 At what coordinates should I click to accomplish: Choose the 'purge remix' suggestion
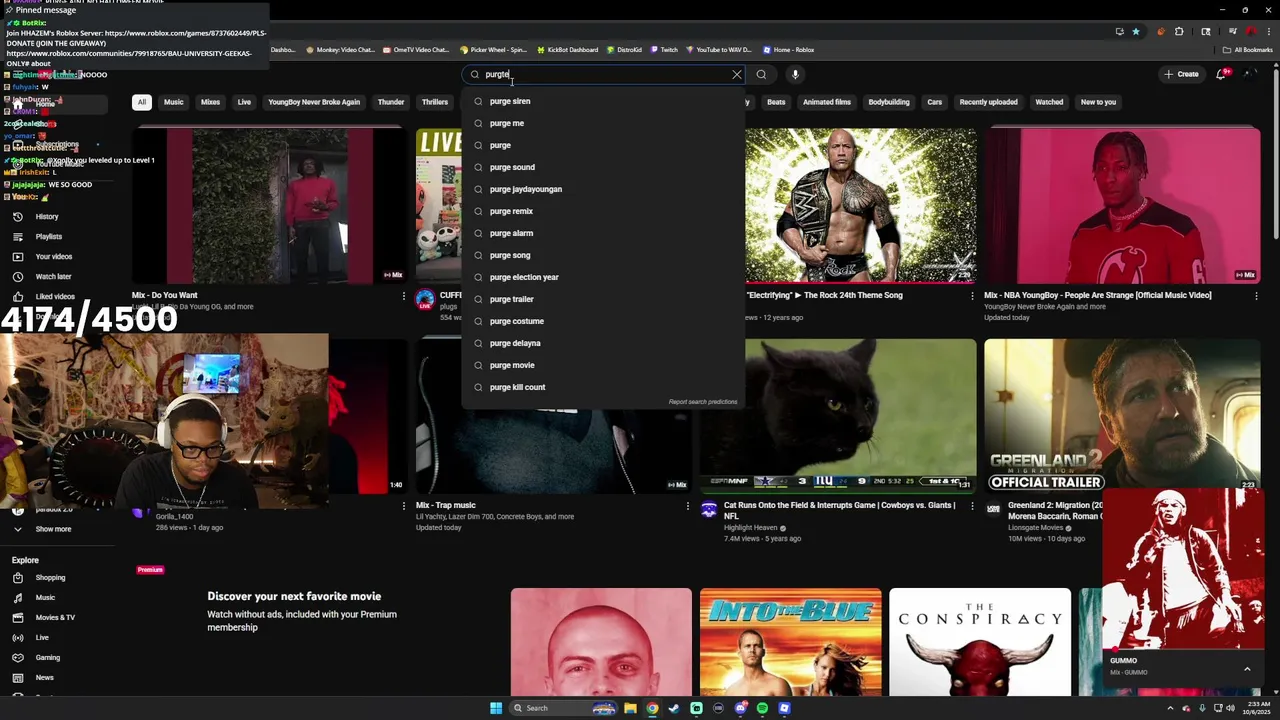click(x=603, y=211)
